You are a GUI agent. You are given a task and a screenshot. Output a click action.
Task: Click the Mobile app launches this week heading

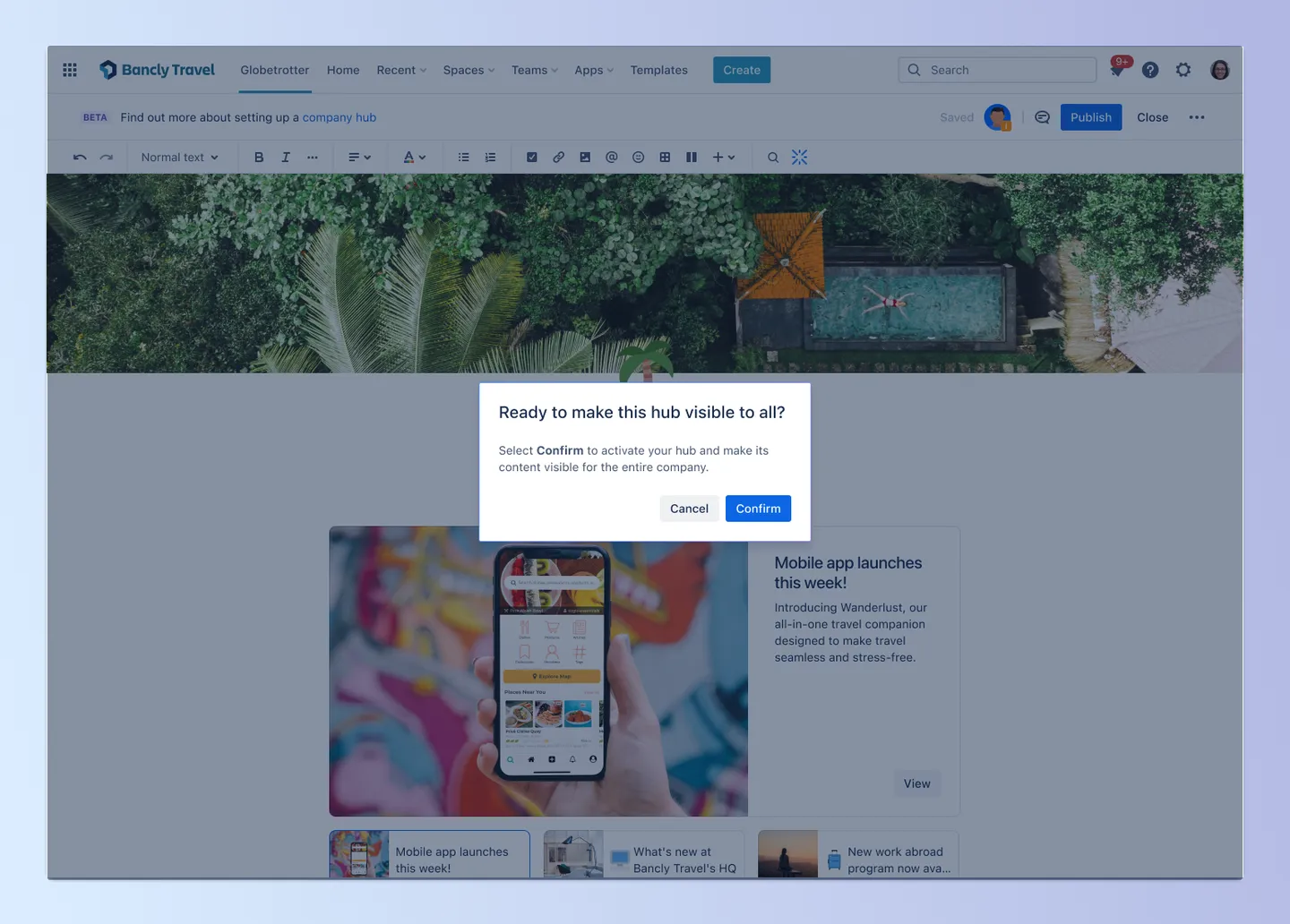tap(847, 573)
